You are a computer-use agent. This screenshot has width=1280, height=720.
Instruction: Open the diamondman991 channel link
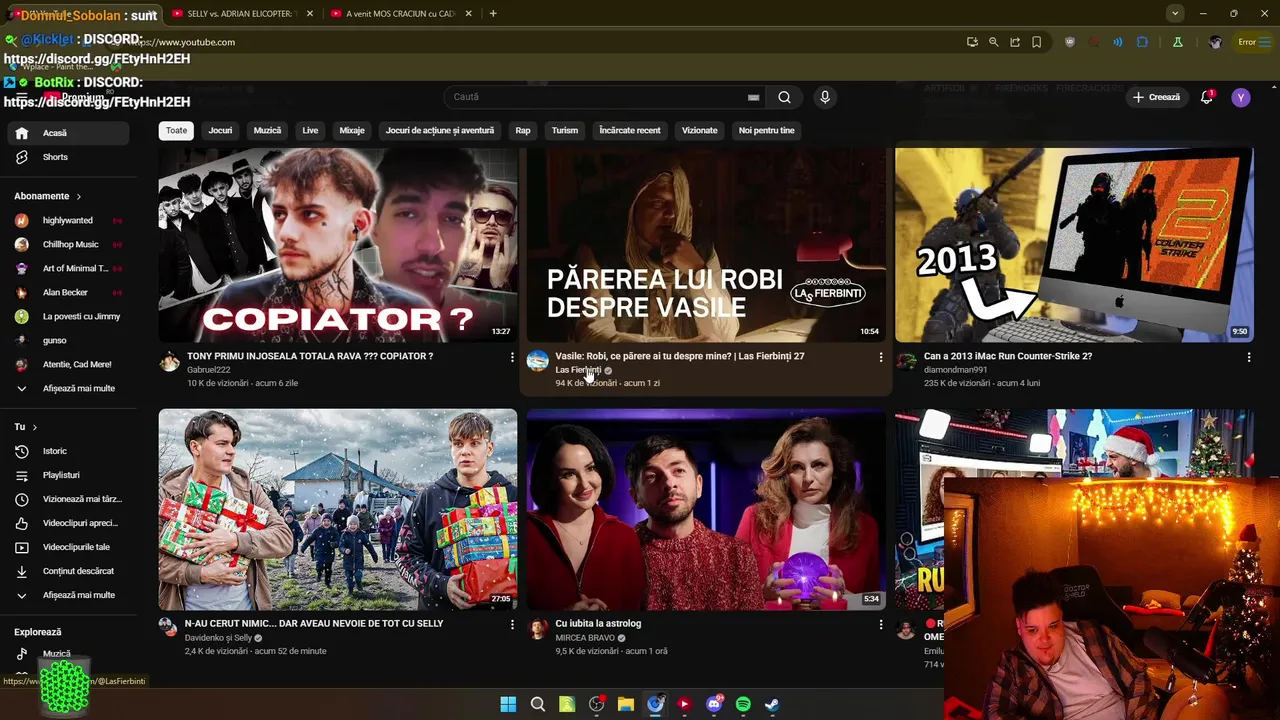click(x=955, y=370)
